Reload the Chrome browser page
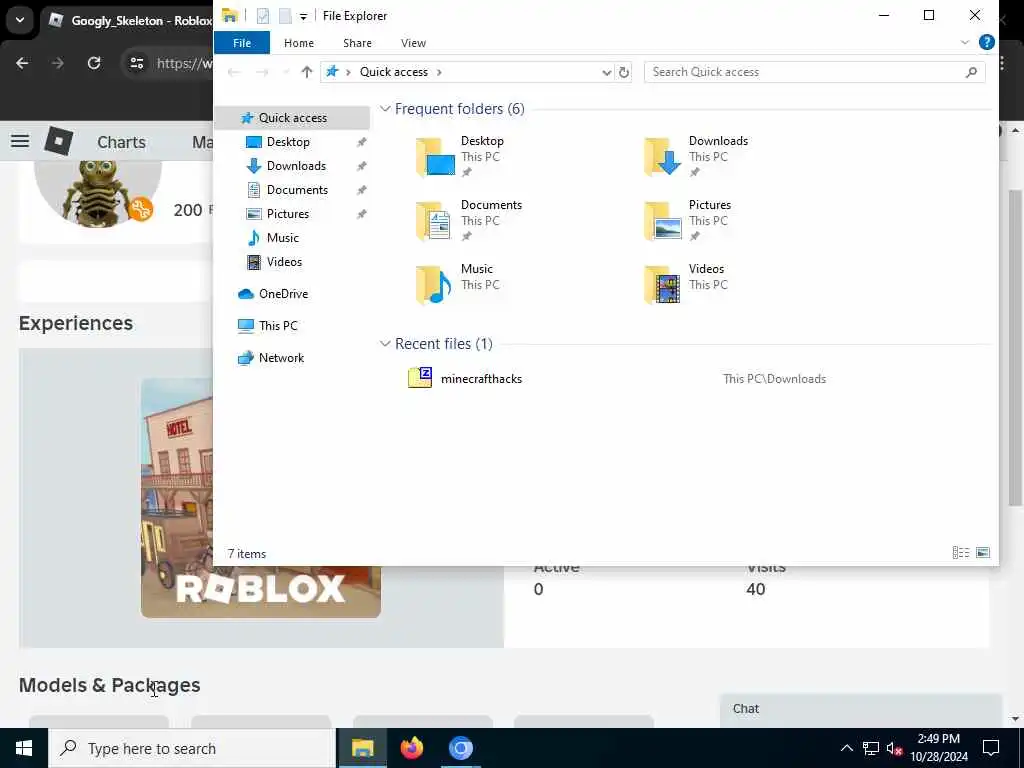 tap(94, 63)
